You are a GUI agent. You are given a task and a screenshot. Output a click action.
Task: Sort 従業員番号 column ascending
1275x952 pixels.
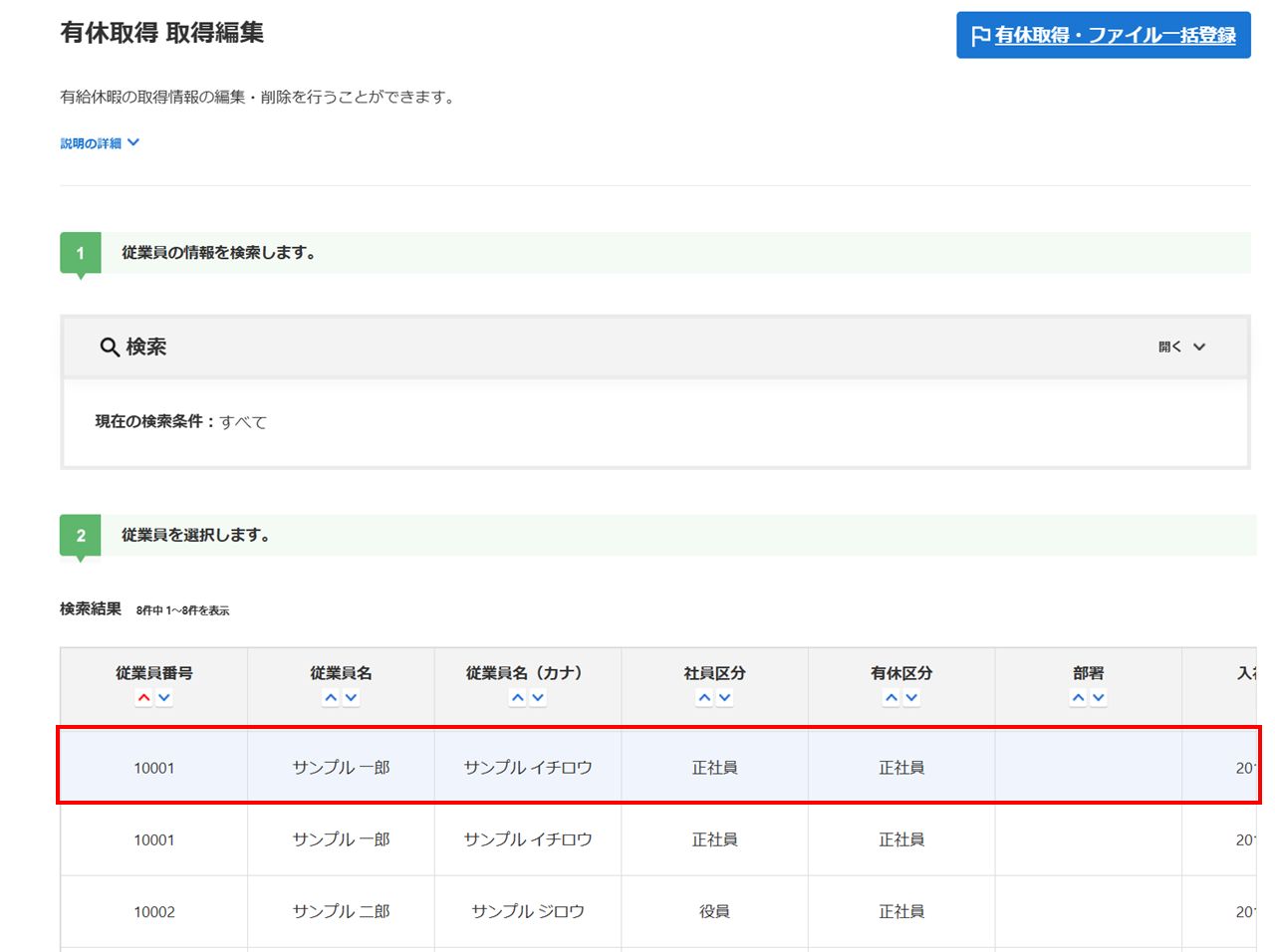pos(144,698)
